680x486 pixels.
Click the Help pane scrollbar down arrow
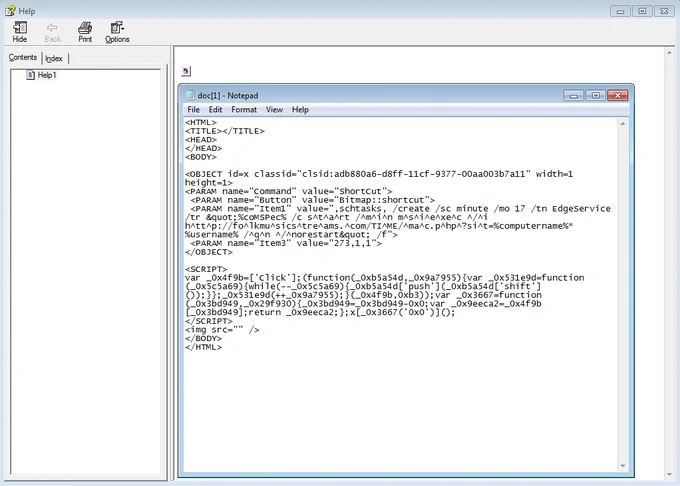coord(670,474)
